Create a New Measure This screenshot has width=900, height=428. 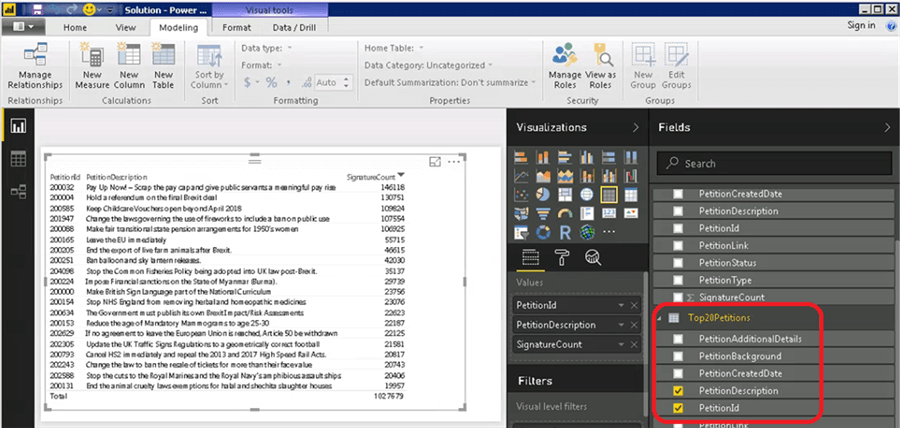click(92, 66)
